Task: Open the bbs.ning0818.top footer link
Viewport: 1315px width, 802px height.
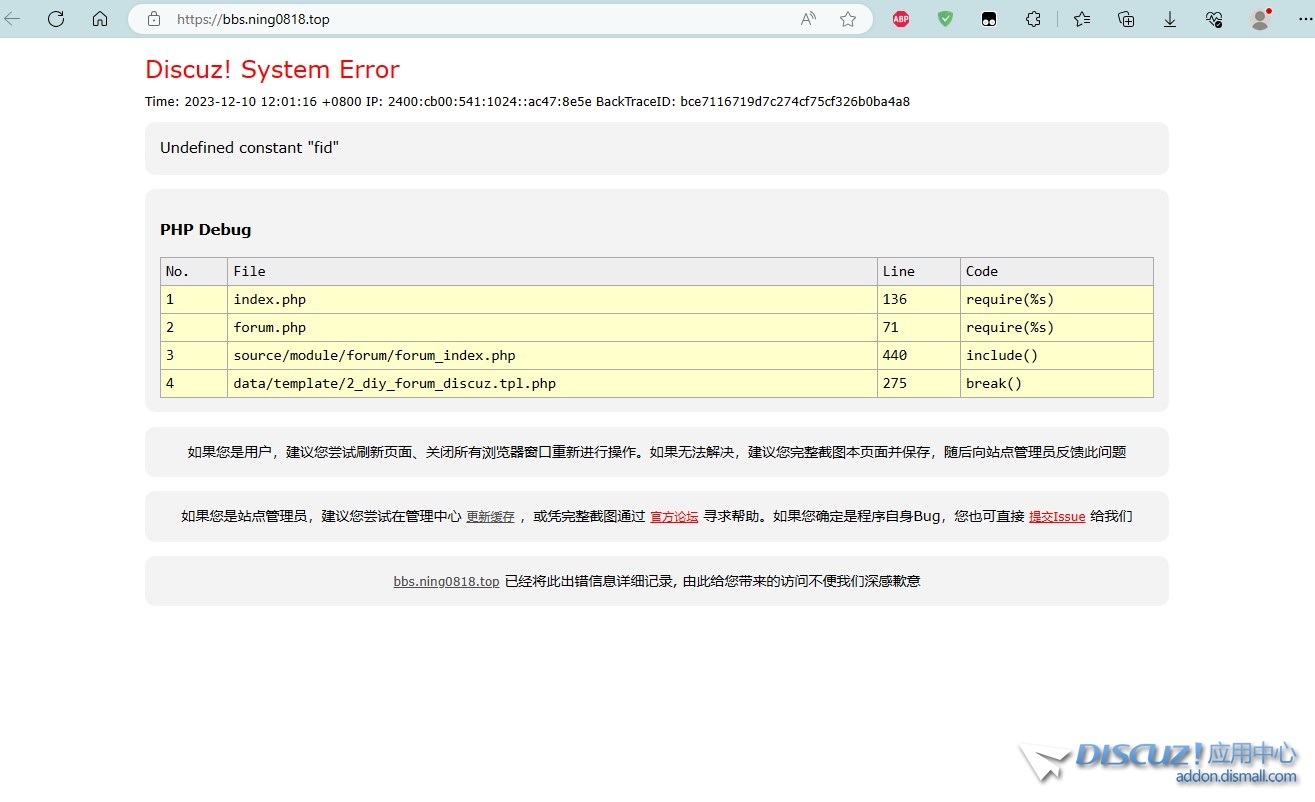Action: click(446, 581)
